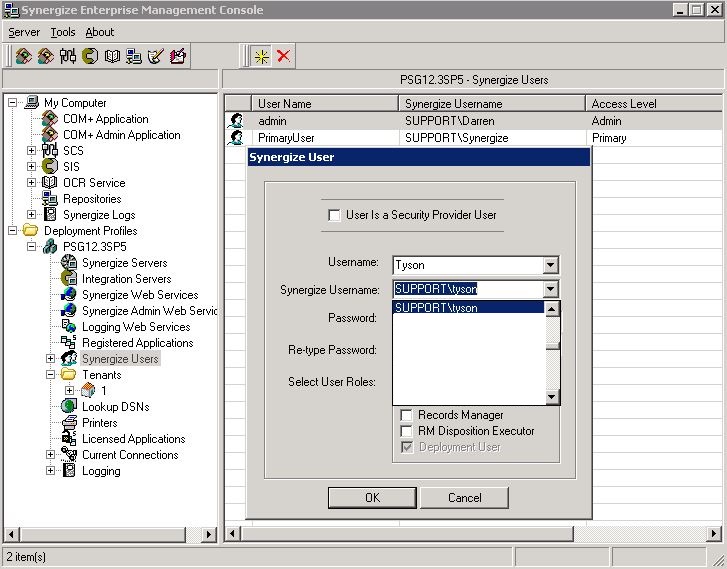Screen dimensions: 727x569
Task: Expand tenant 1 node
Action: point(70,390)
